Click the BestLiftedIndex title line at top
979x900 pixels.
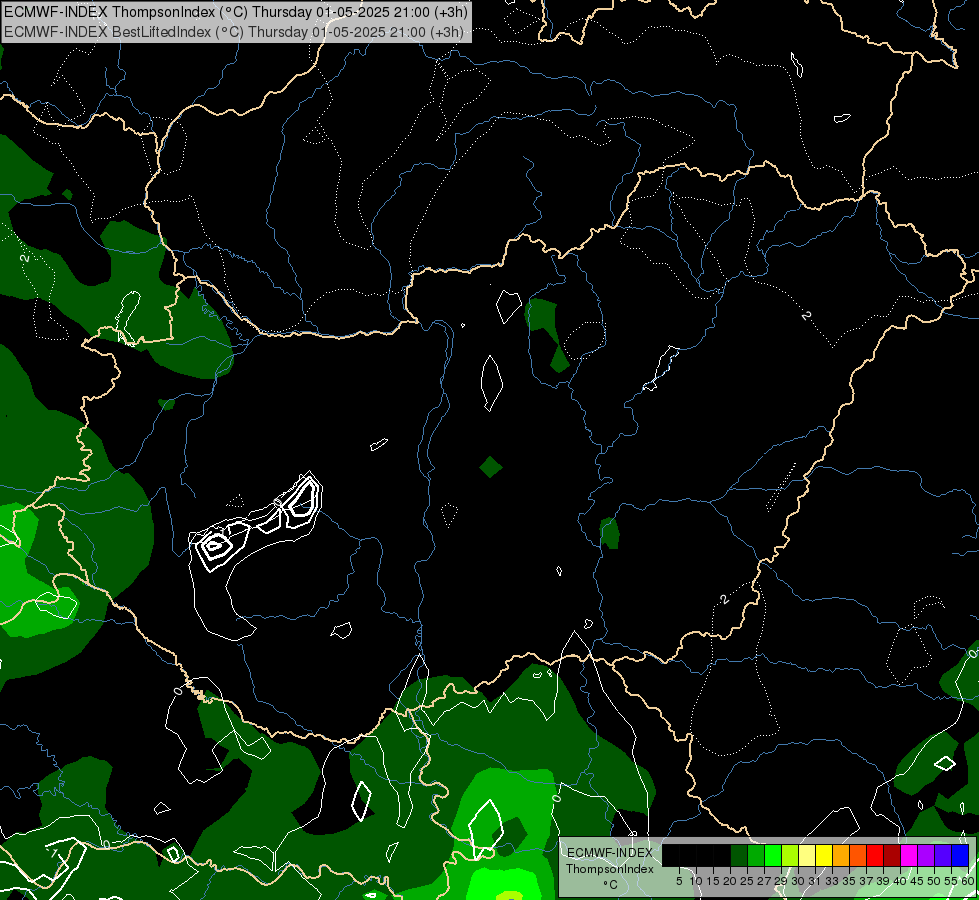234,32
